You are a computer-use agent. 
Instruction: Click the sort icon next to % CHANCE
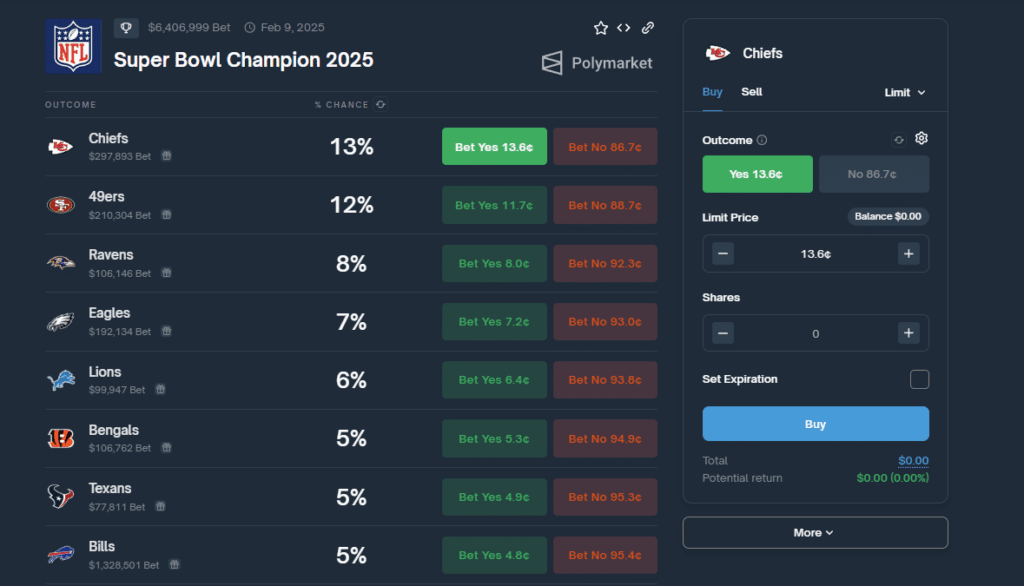click(x=380, y=104)
